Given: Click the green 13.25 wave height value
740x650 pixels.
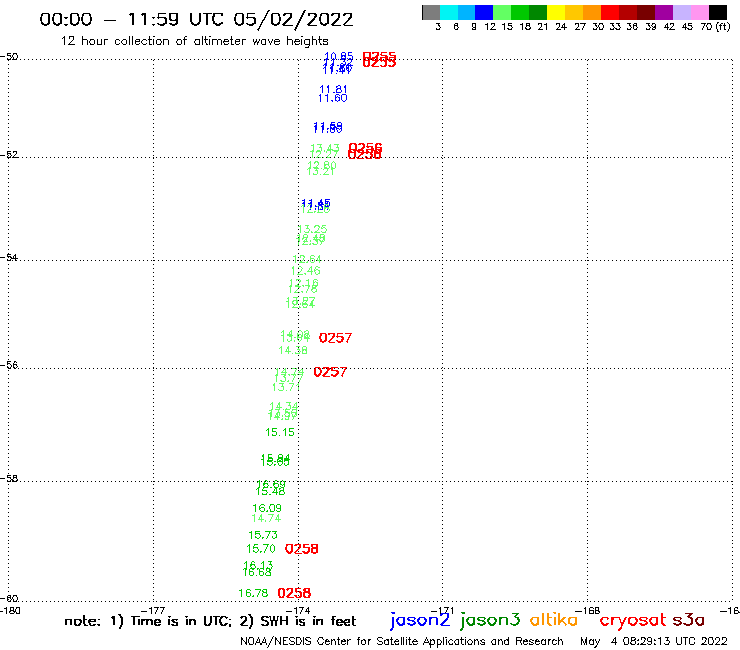Looking at the screenshot, I should click(x=312, y=229).
